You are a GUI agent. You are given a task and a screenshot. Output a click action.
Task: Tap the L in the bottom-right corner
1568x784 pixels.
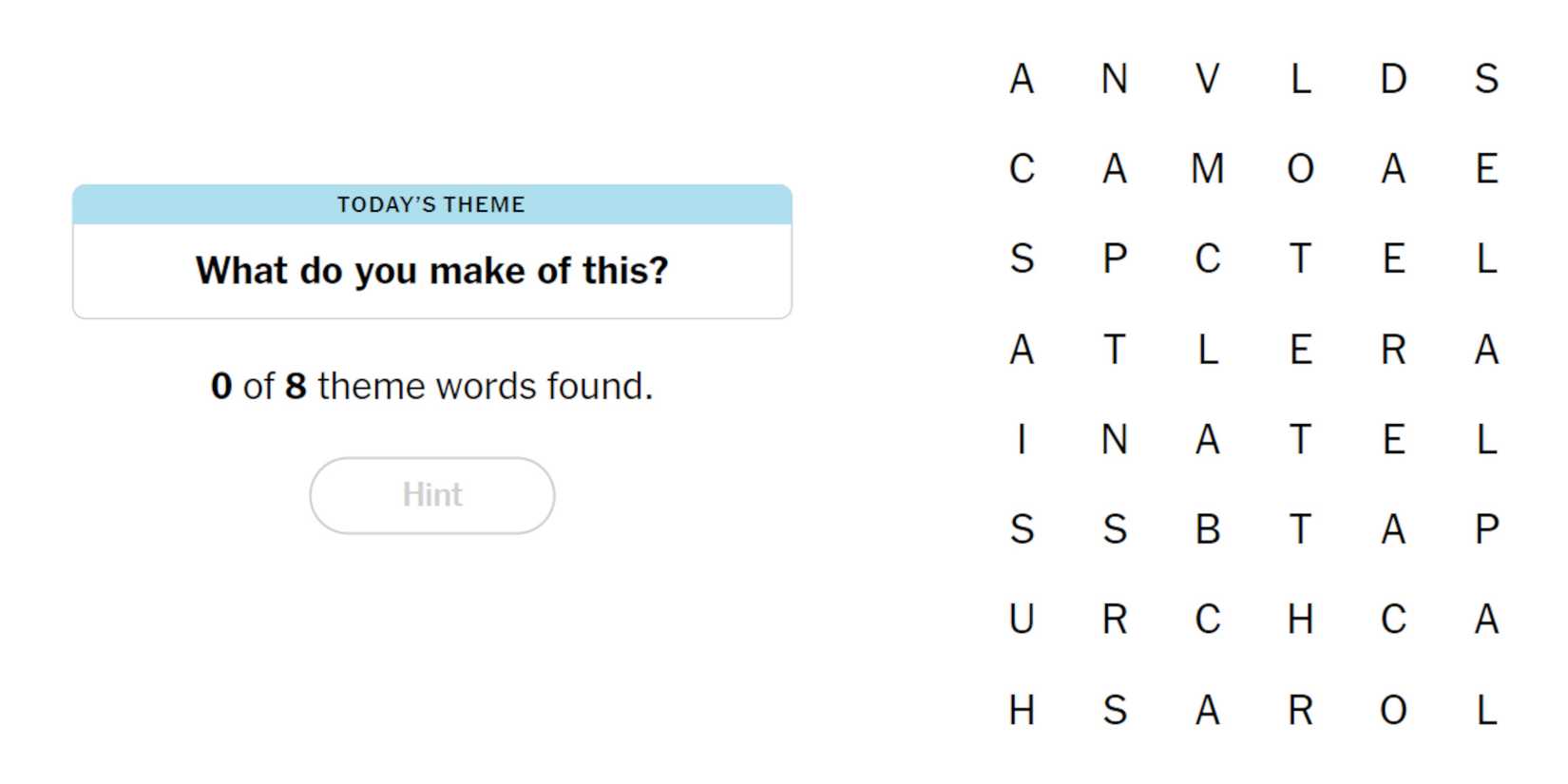pyautogui.click(x=1486, y=710)
